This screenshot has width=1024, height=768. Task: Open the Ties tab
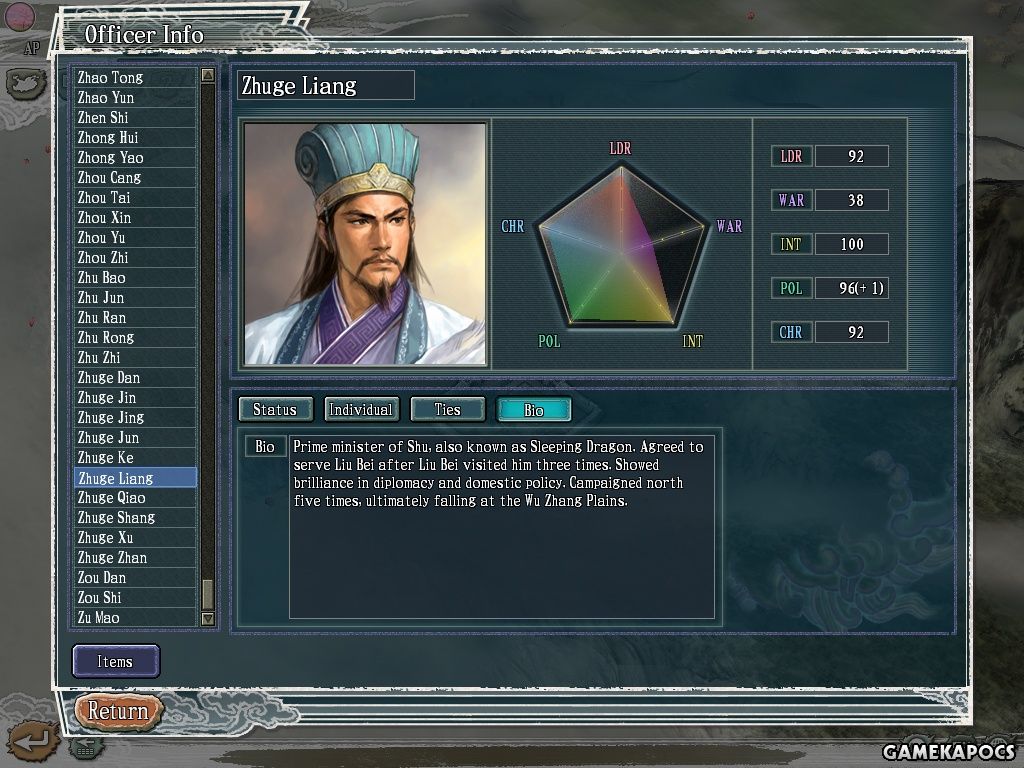447,409
